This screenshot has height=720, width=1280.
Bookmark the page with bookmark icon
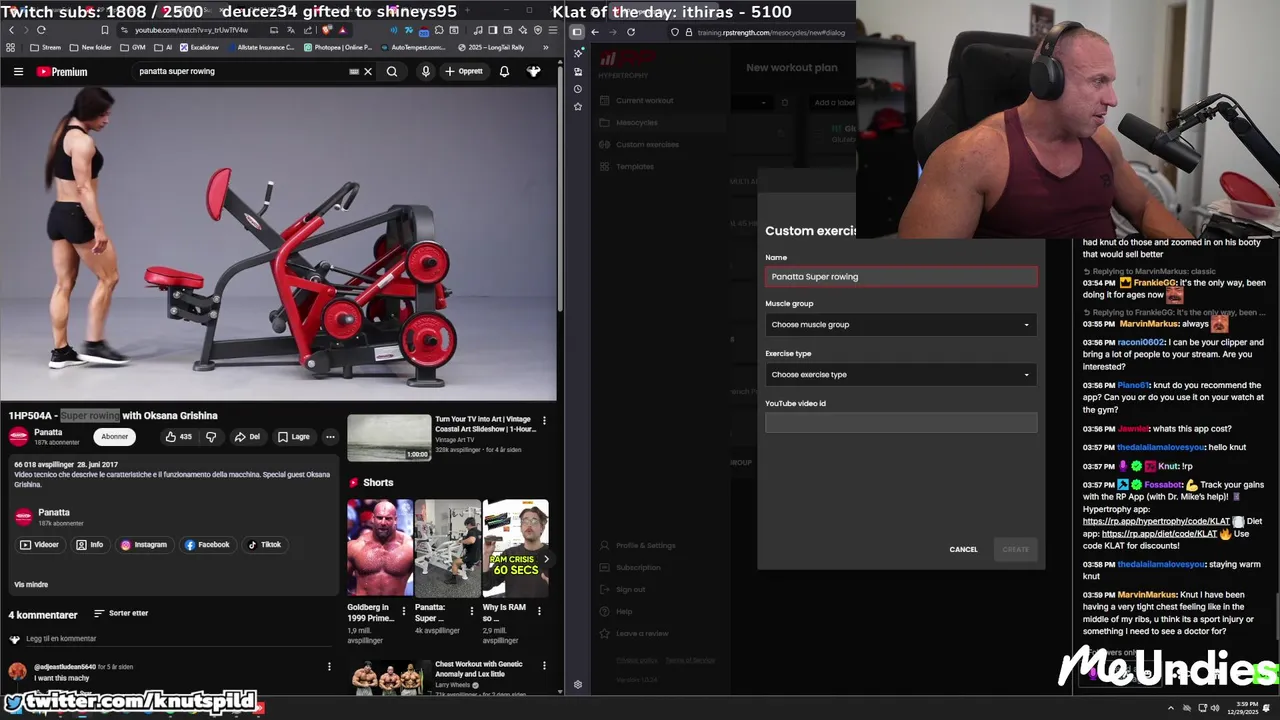click(x=104, y=30)
